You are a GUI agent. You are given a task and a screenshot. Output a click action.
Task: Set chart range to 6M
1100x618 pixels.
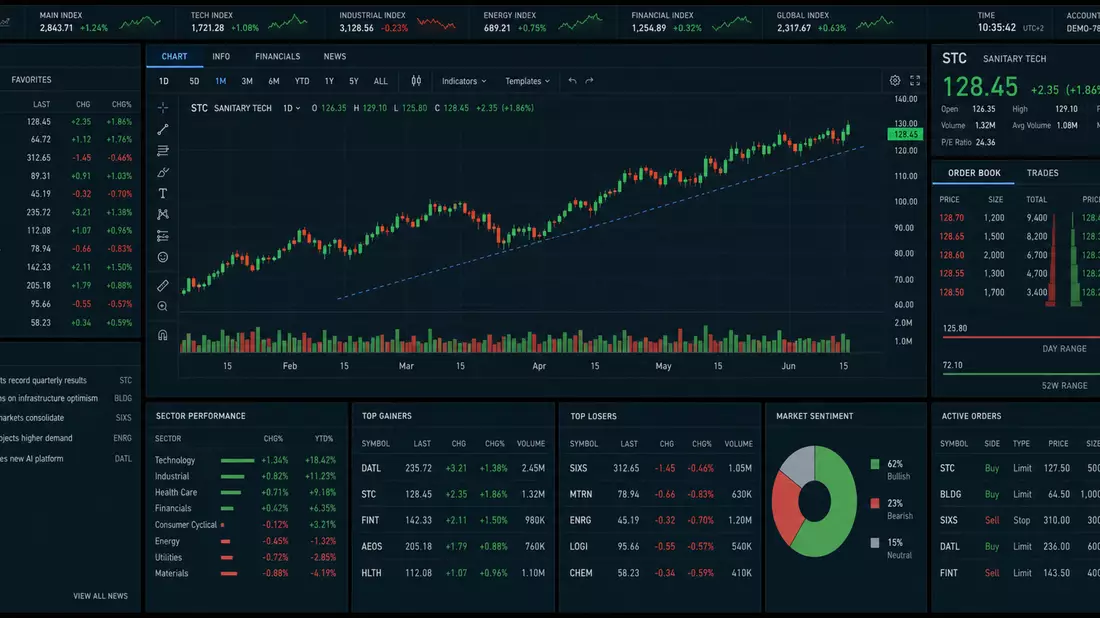tap(274, 81)
